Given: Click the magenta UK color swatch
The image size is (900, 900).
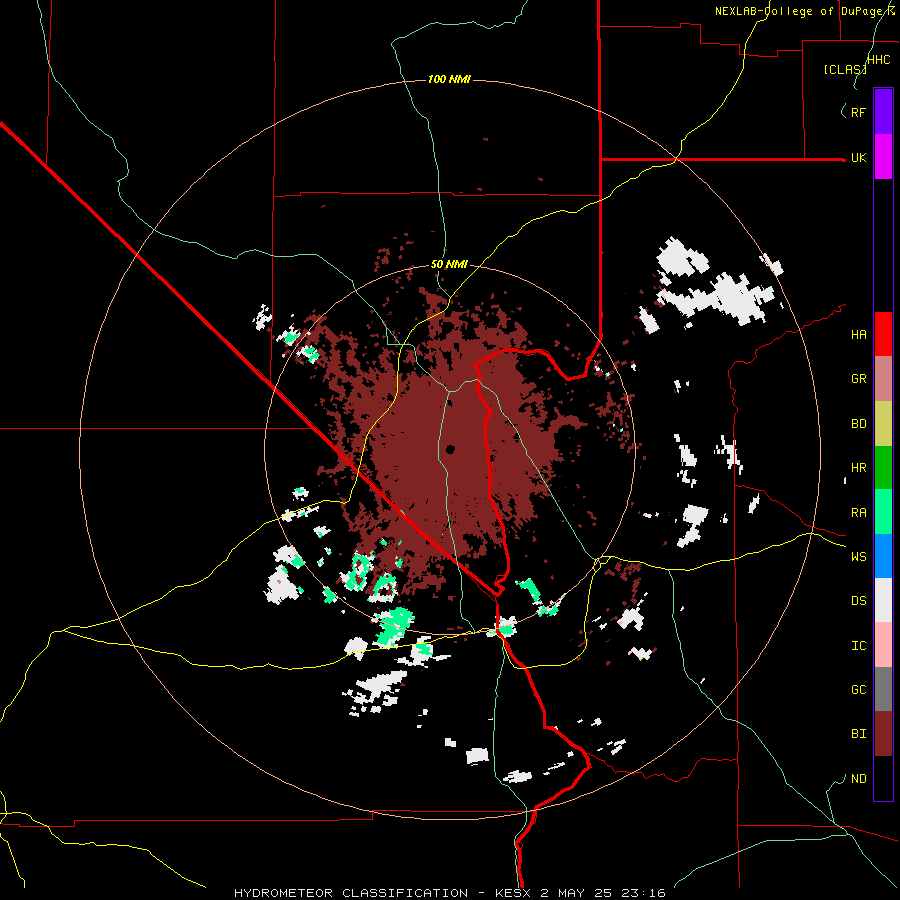Looking at the screenshot, I should pos(883,157).
